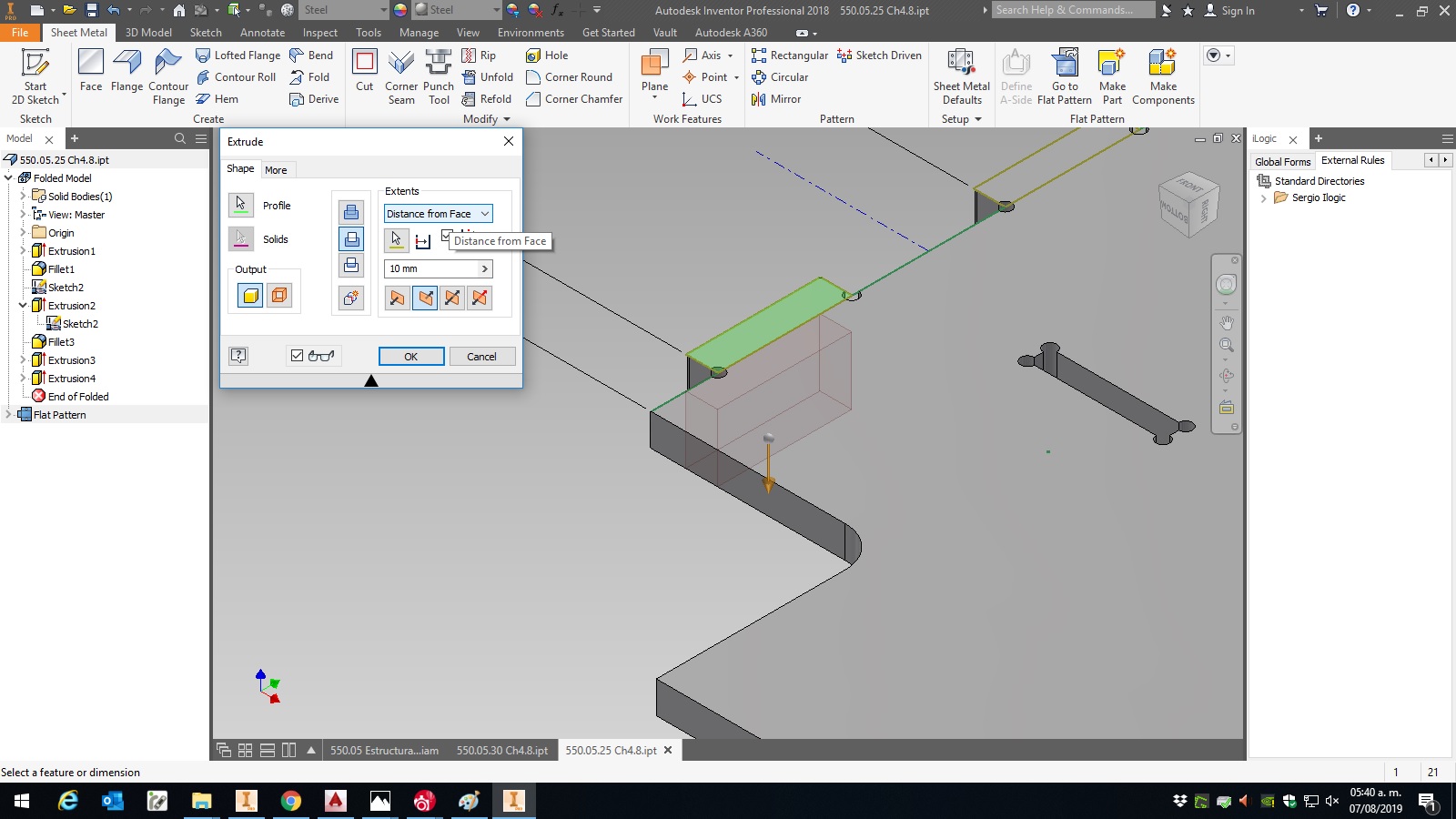Switch to the More tab in Extrude dialog
This screenshot has height=819, width=1456.
[x=277, y=169]
